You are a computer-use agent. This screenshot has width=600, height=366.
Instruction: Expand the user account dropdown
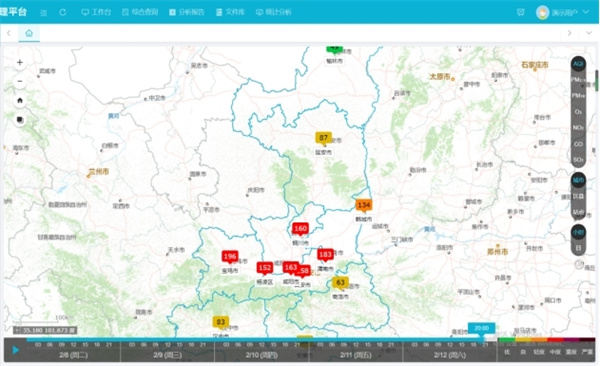pyautogui.click(x=585, y=12)
